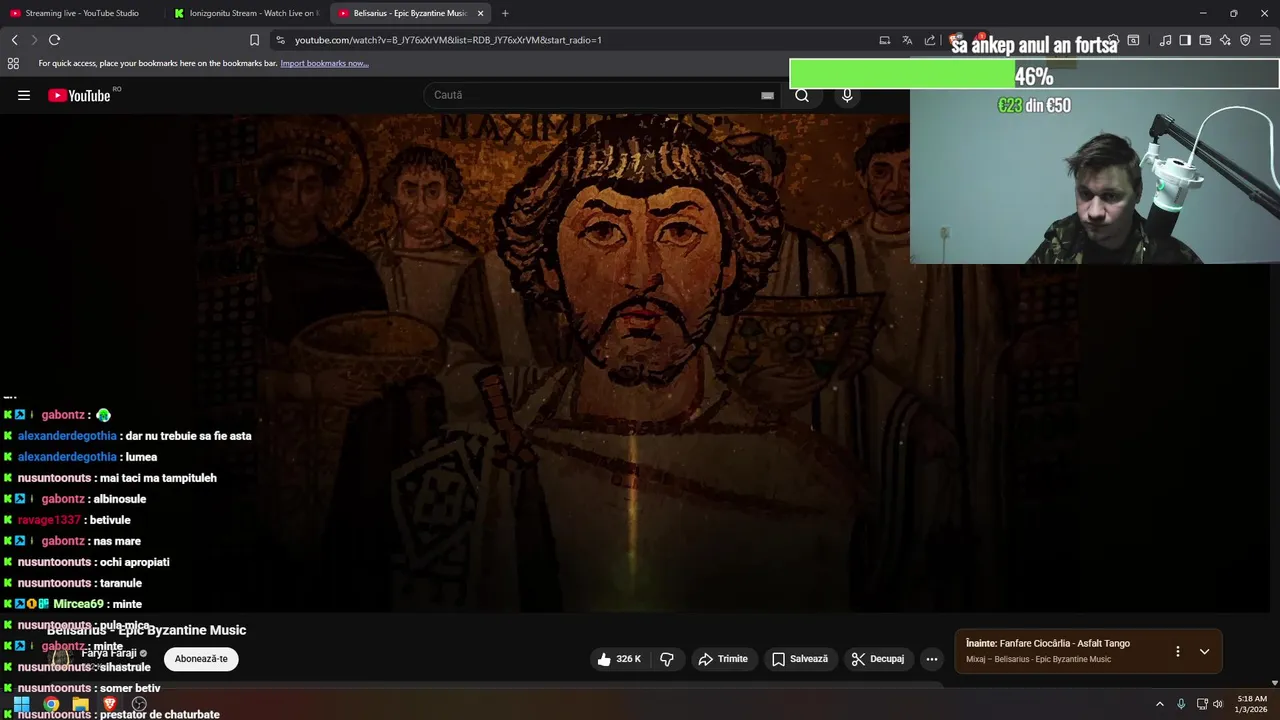Go forward with browser forward arrow
The height and width of the screenshot is (720, 1280).
tap(34, 40)
